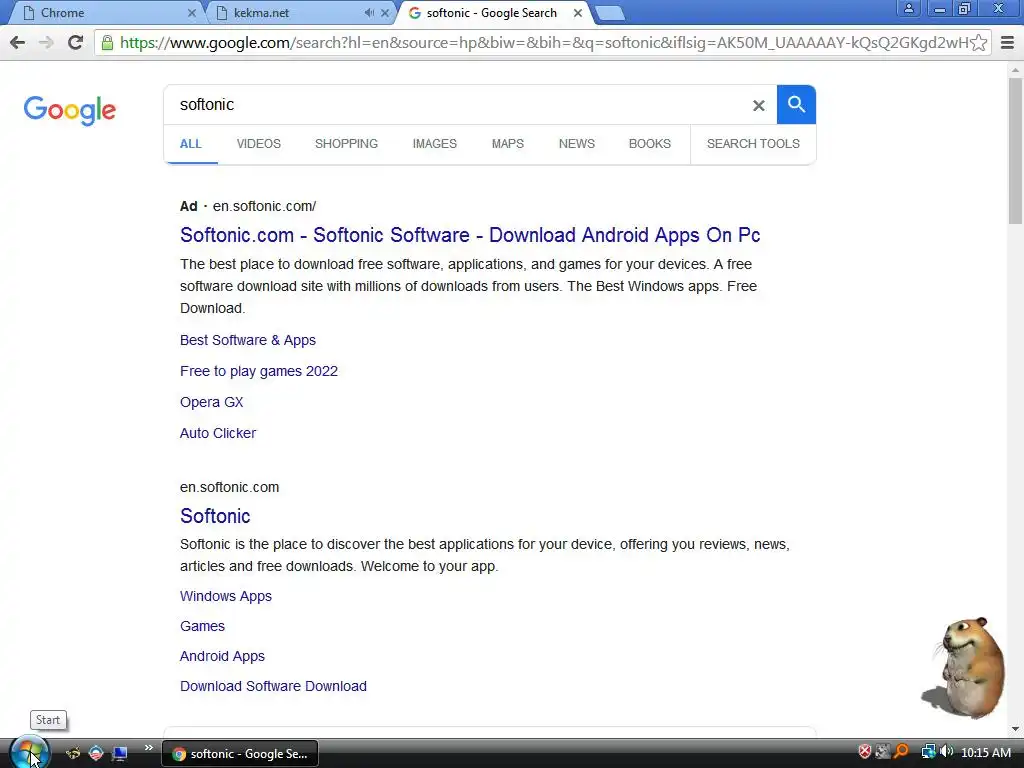Click the green padlock security icon

click(x=107, y=43)
